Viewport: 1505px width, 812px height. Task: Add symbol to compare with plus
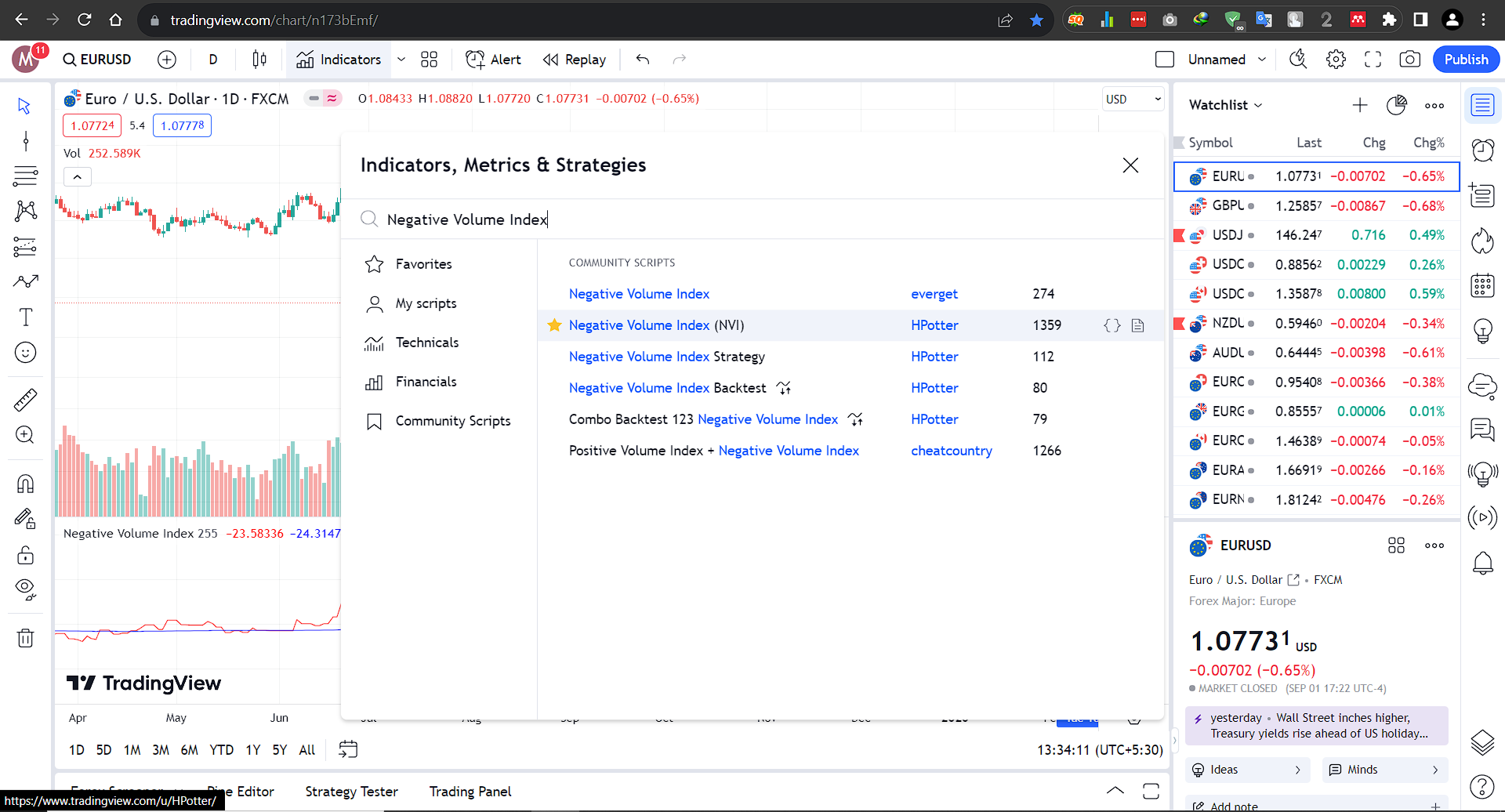[167, 60]
